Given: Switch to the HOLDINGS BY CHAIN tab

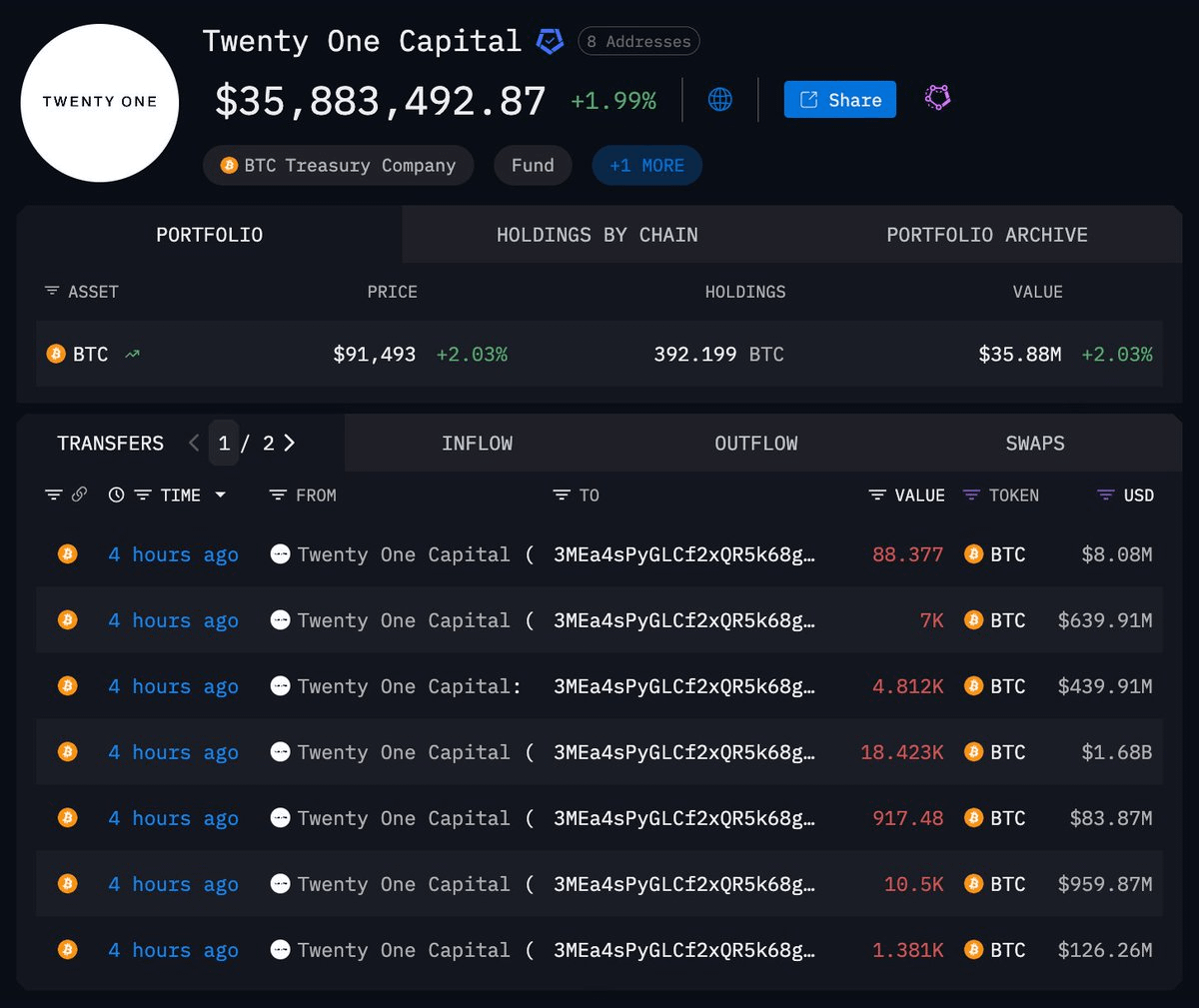Looking at the screenshot, I should 597,235.
